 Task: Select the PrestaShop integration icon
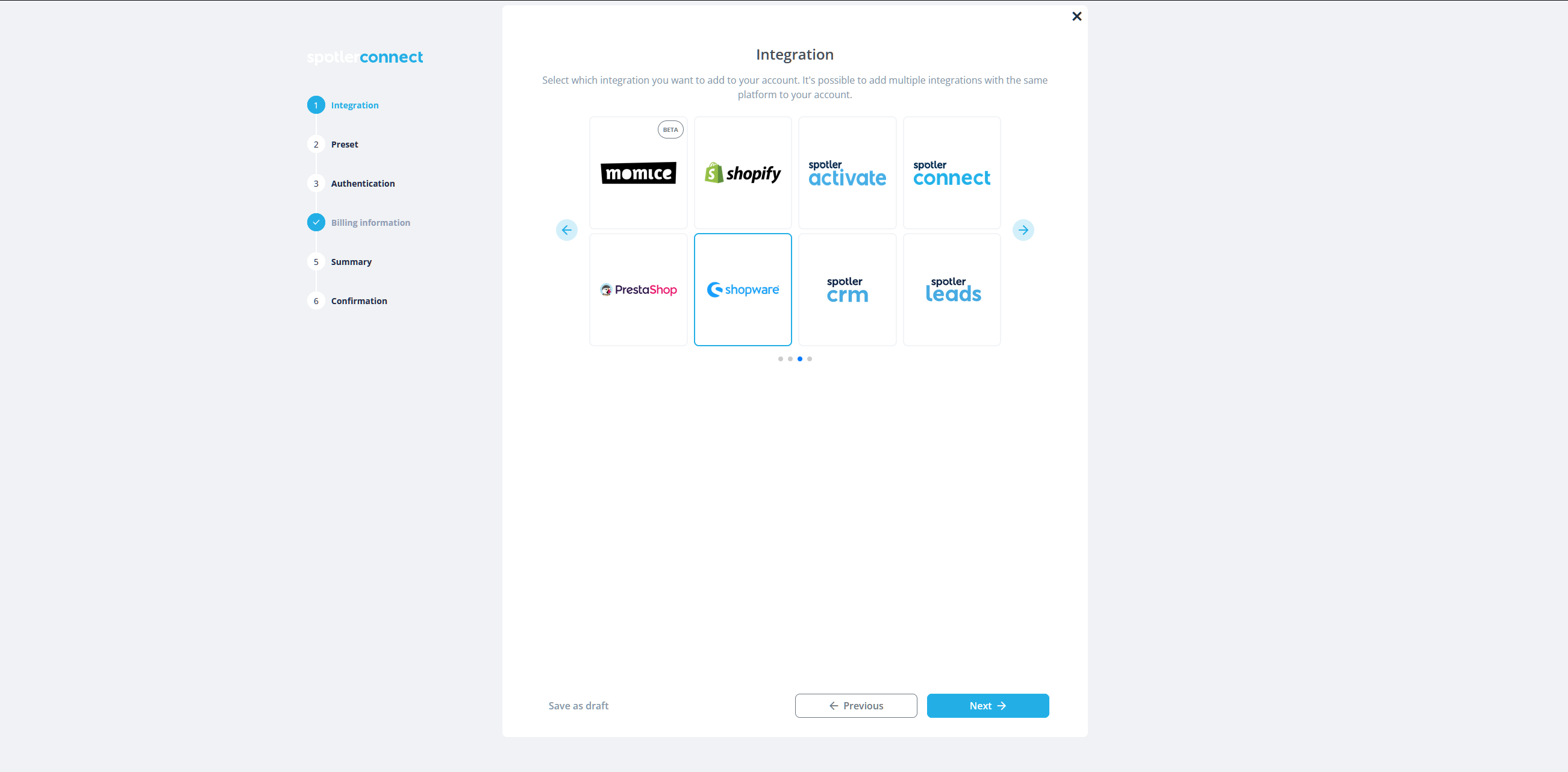point(637,289)
